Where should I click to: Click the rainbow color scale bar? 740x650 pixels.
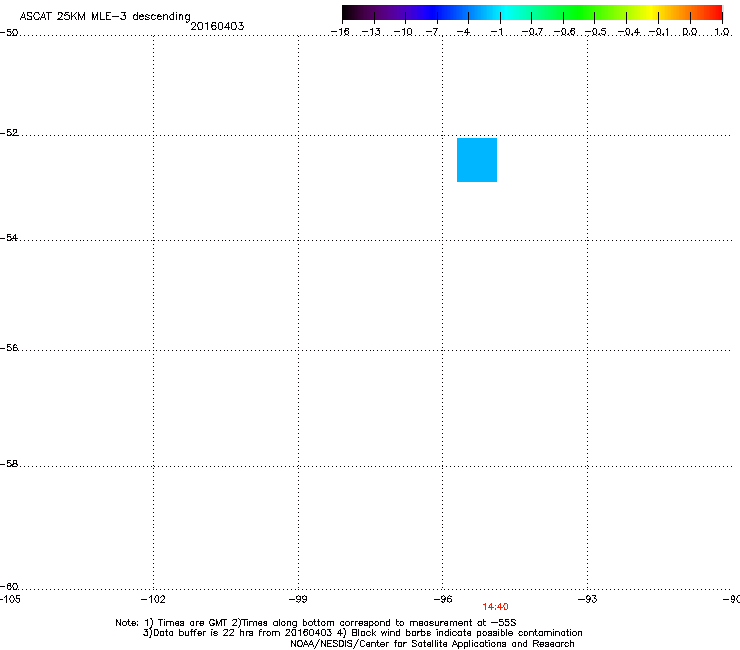(532, 13)
